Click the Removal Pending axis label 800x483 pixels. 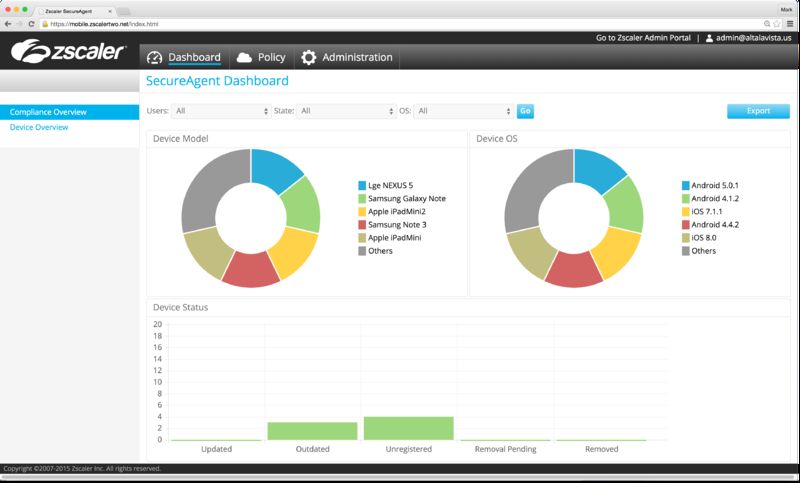[x=505, y=449]
